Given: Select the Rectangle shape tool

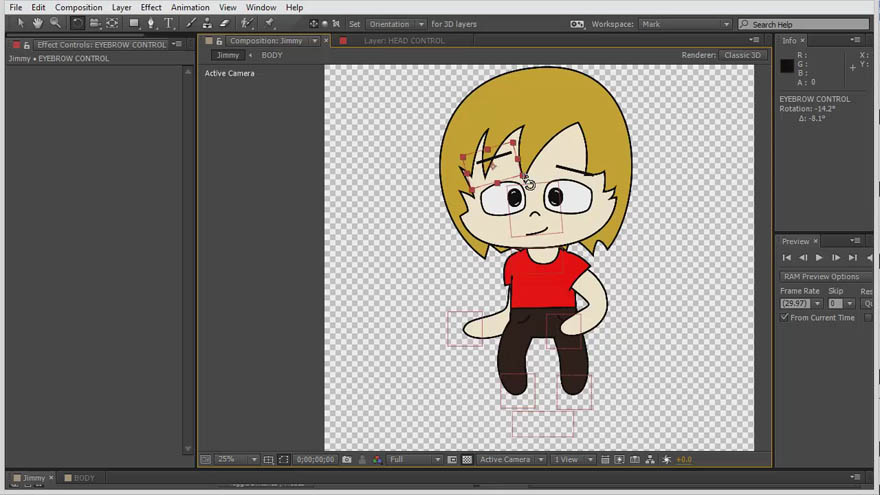Looking at the screenshot, I should pyautogui.click(x=134, y=24).
